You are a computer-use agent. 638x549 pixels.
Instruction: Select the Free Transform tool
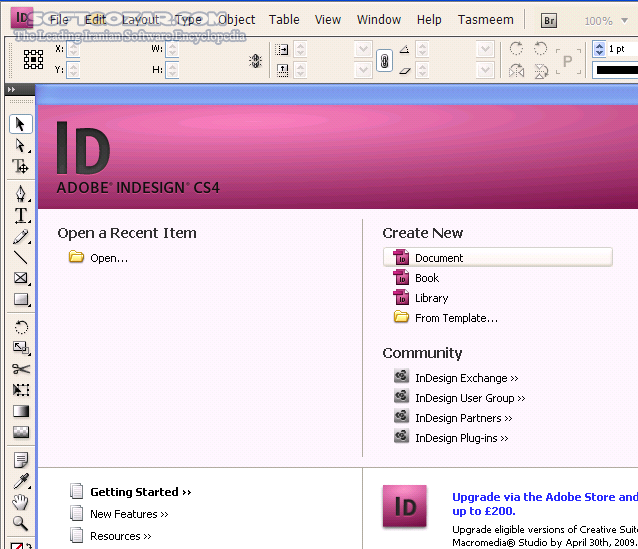click(20, 390)
